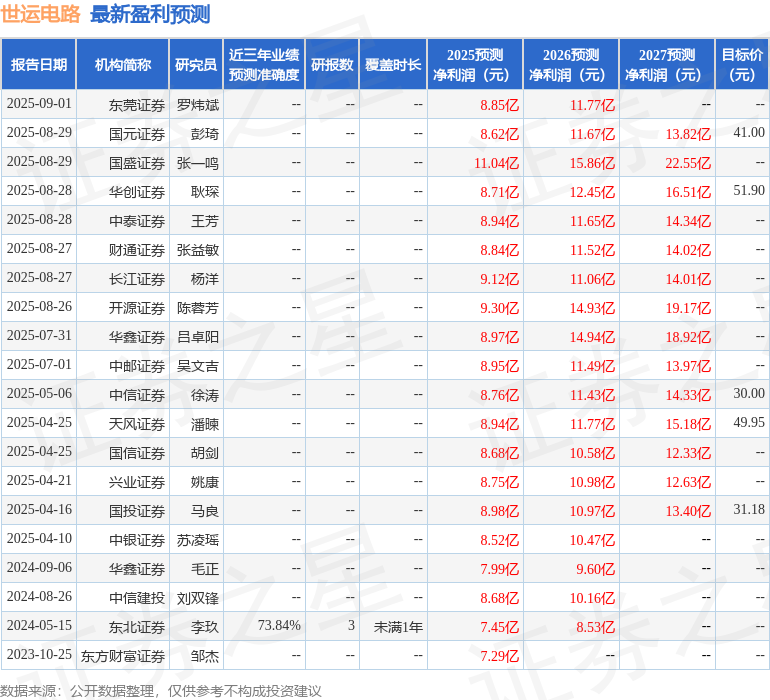Image resolution: width=770 pixels, height=700 pixels.
Task: Open the 国盛证券 institution entry
Action: point(137,163)
